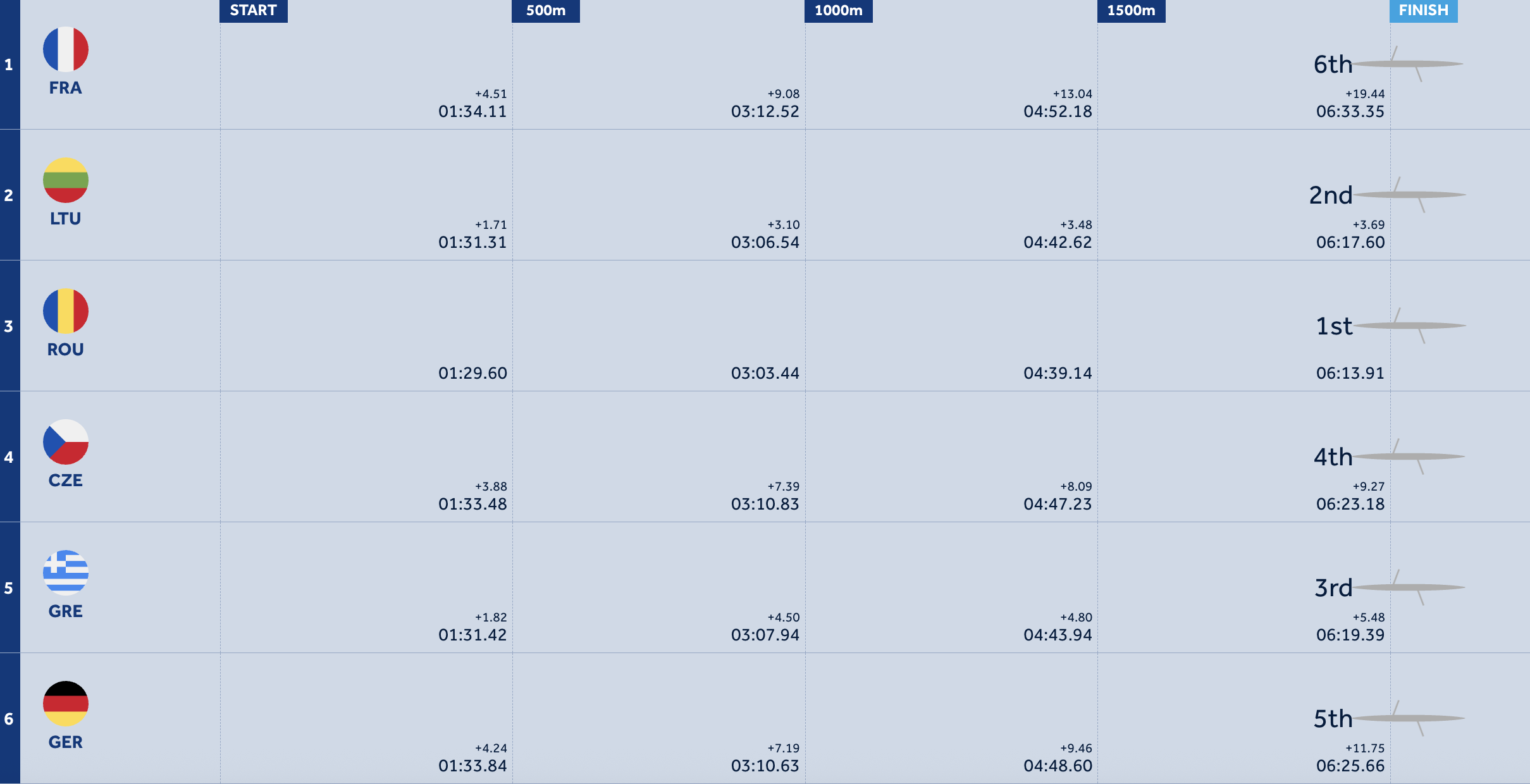Viewport: 1530px width, 784px height.
Task: Select the 6th place boat in lane 1
Action: (1407, 64)
